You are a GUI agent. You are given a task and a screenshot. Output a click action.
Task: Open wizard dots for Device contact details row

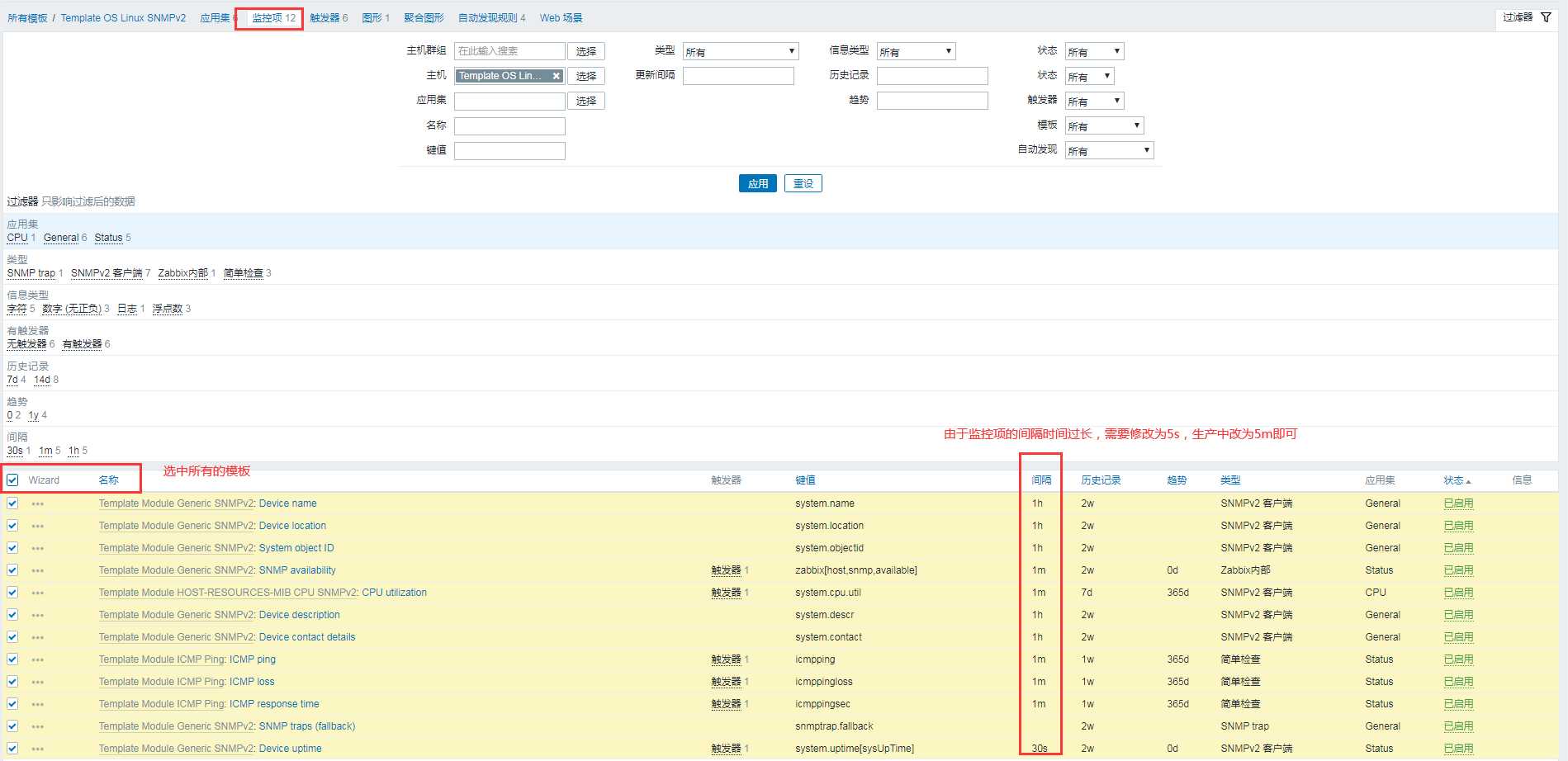[38, 637]
